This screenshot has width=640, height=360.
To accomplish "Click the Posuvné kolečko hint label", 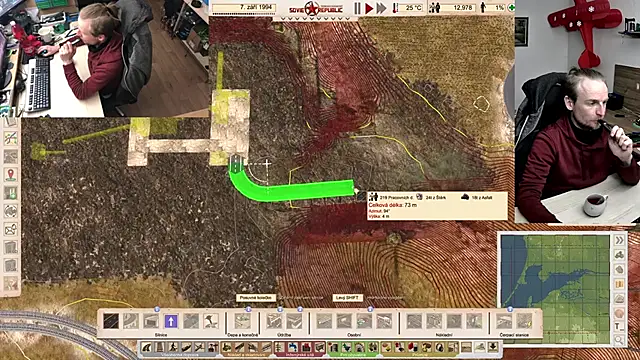I will [256, 298].
